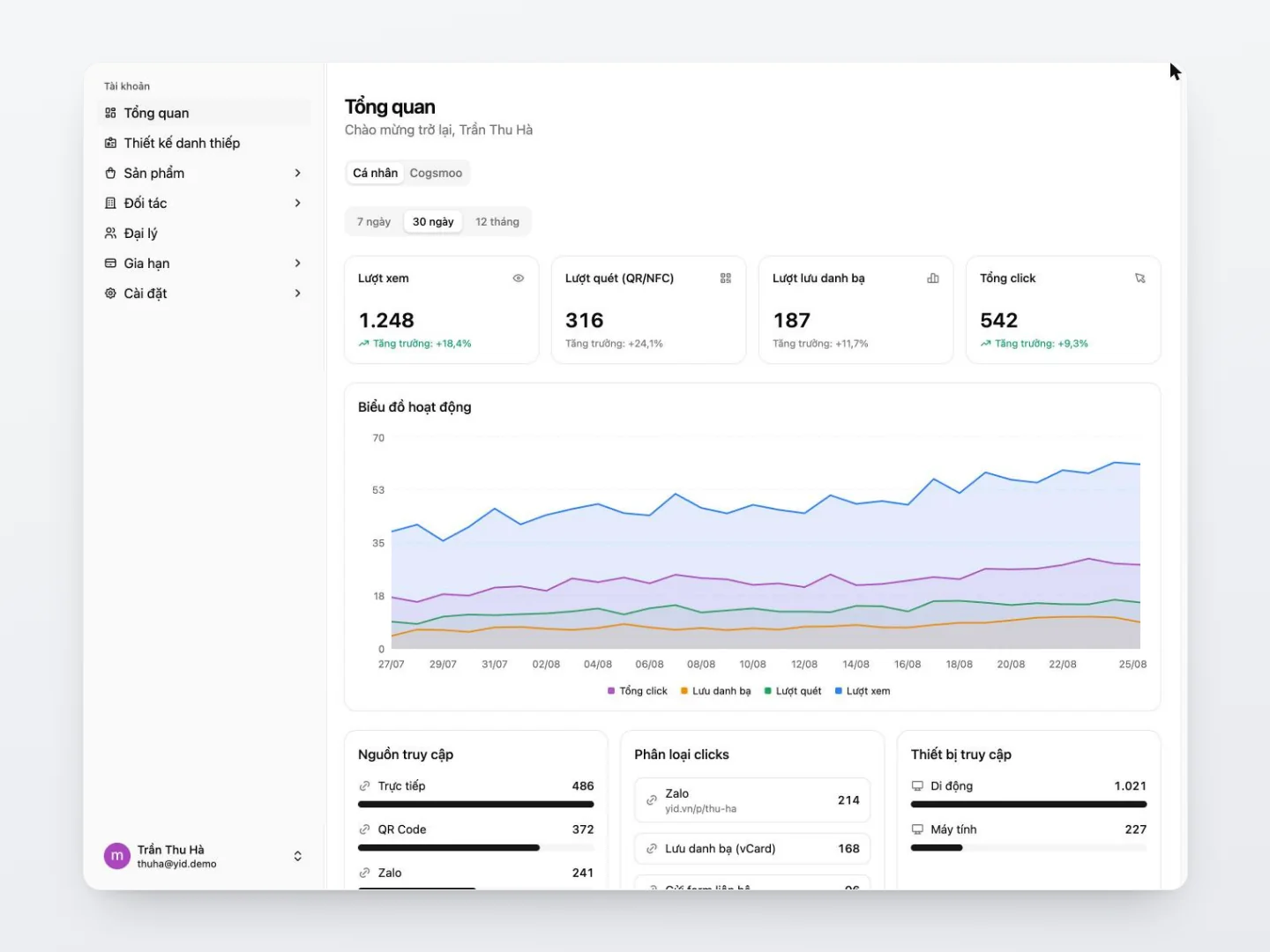1270x952 pixels.
Task: Click the Gia hạn credit card icon
Action: tap(110, 263)
